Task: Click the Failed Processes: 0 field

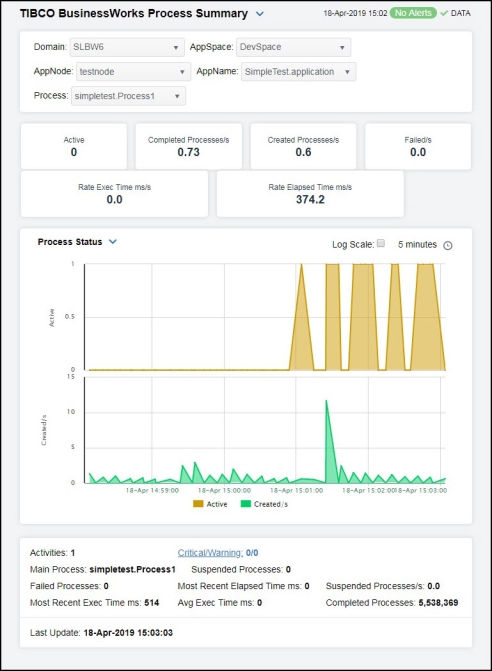Action: 69,586
